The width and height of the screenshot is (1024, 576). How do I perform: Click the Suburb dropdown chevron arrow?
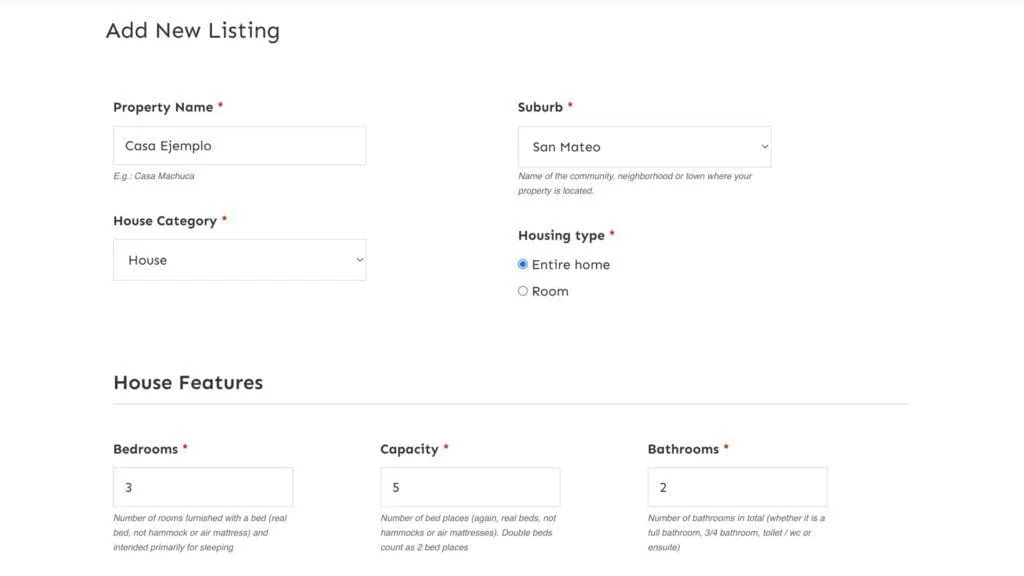click(x=764, y=147)
